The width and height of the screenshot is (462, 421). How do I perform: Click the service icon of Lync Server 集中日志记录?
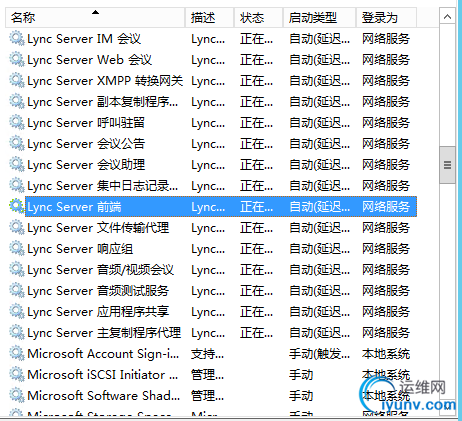17,185
